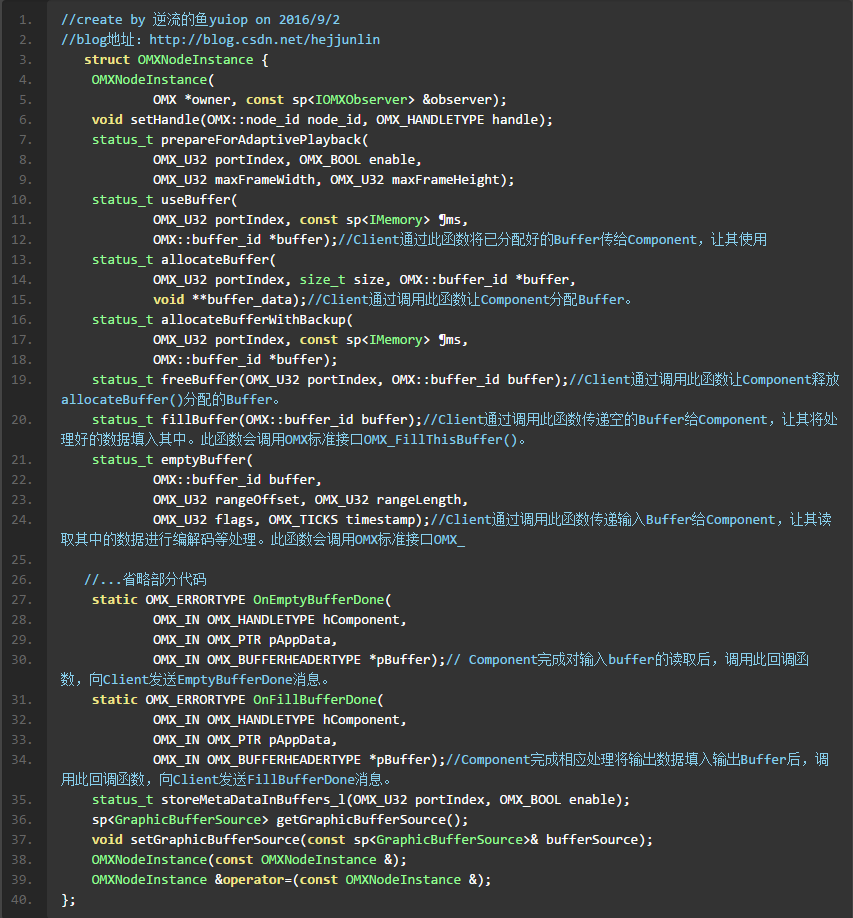Click 'OnEmptyBufferDone(' on line 27
This screenshot has width=853, height=918.
point(322,600)
